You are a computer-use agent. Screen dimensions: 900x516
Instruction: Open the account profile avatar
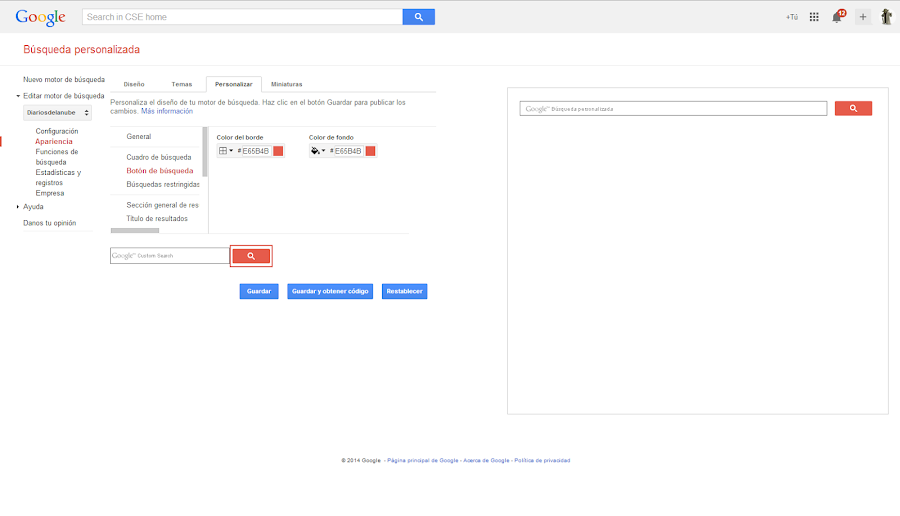click(887, 17)
